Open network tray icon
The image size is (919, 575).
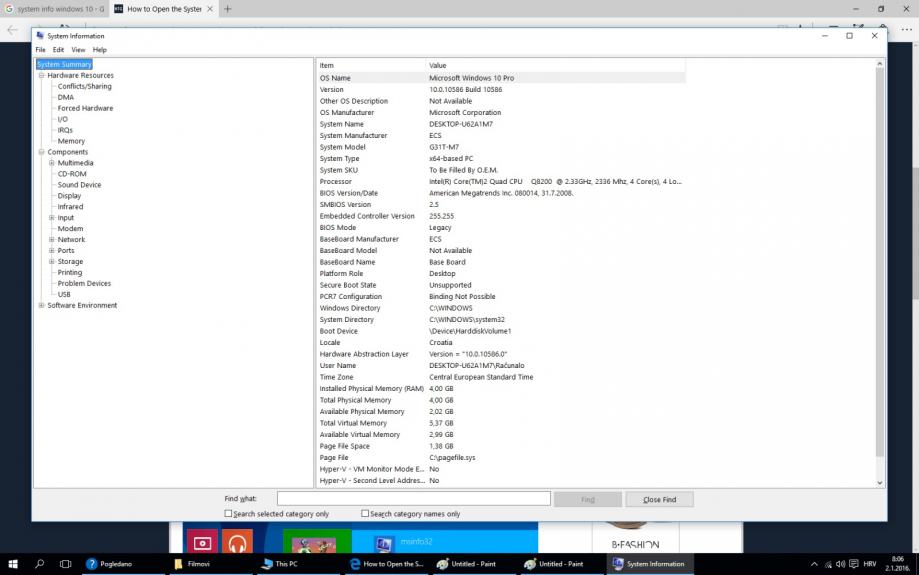[828, 564]
